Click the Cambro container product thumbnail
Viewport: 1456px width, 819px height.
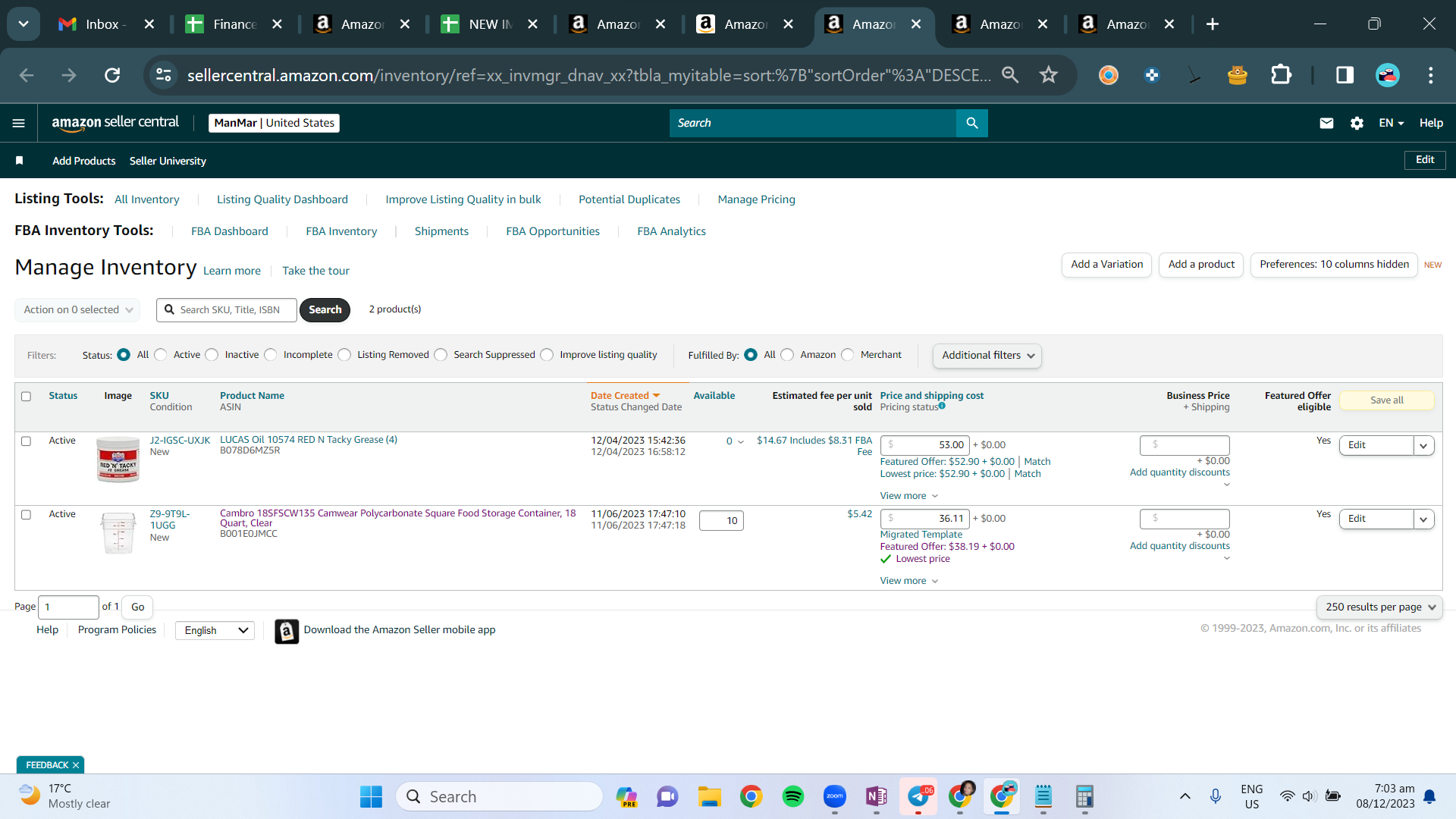pos(118,532)
